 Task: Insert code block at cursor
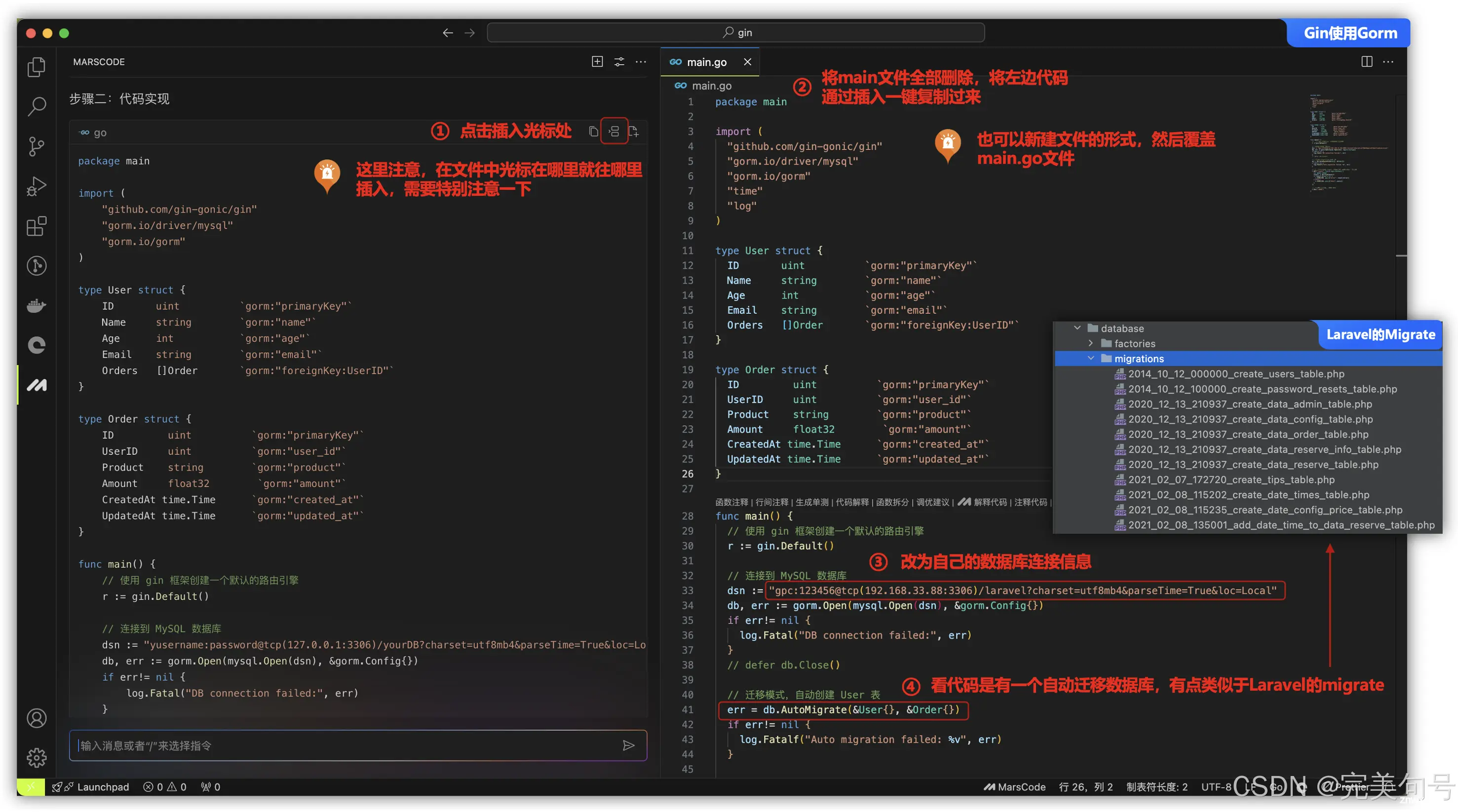(614, 132)
